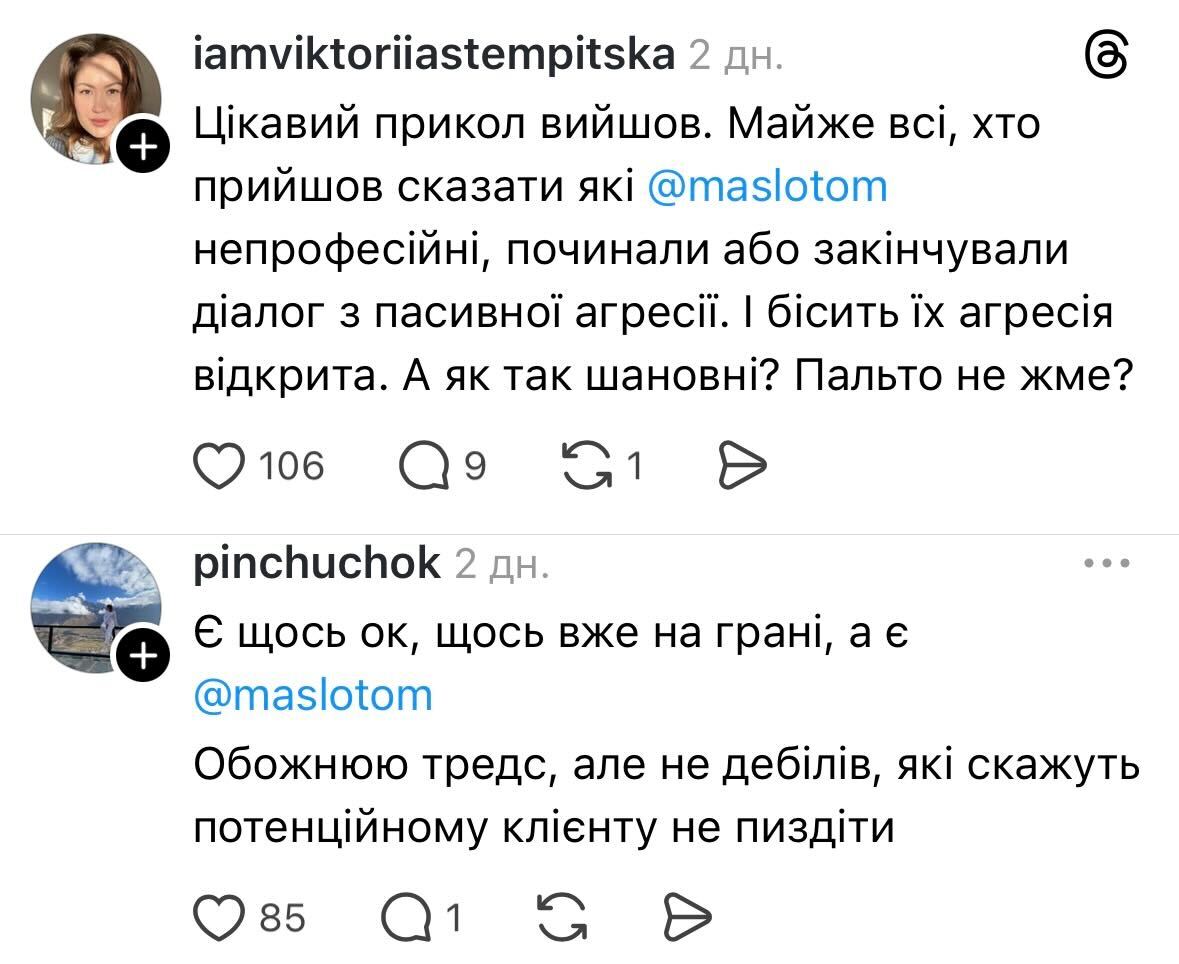Screen dimensions: 1179x964
Task: Send the pinchuchok reply with share icon
Action: pos(687,916)
